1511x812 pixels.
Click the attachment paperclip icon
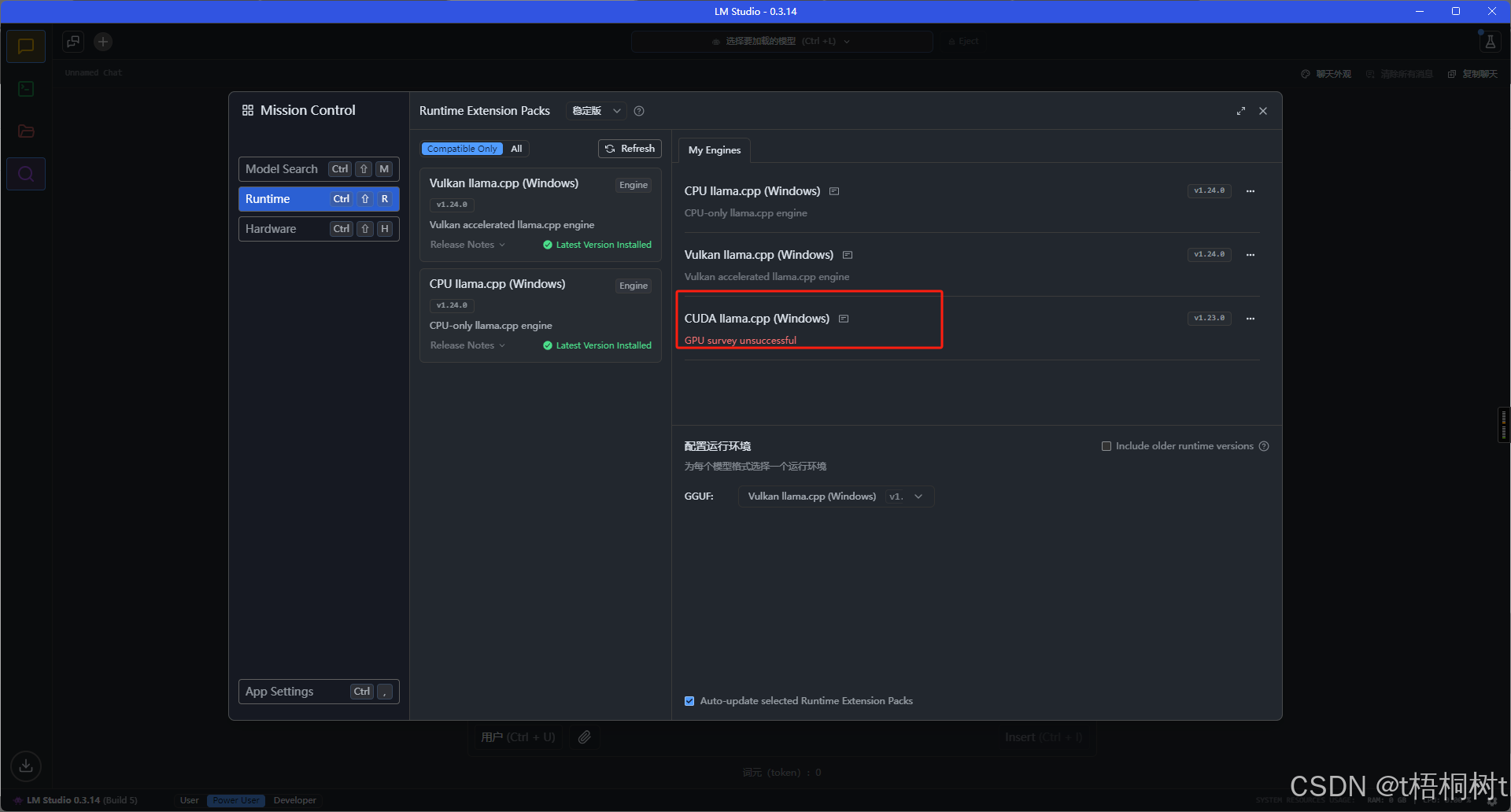click(x=584, y=737)
